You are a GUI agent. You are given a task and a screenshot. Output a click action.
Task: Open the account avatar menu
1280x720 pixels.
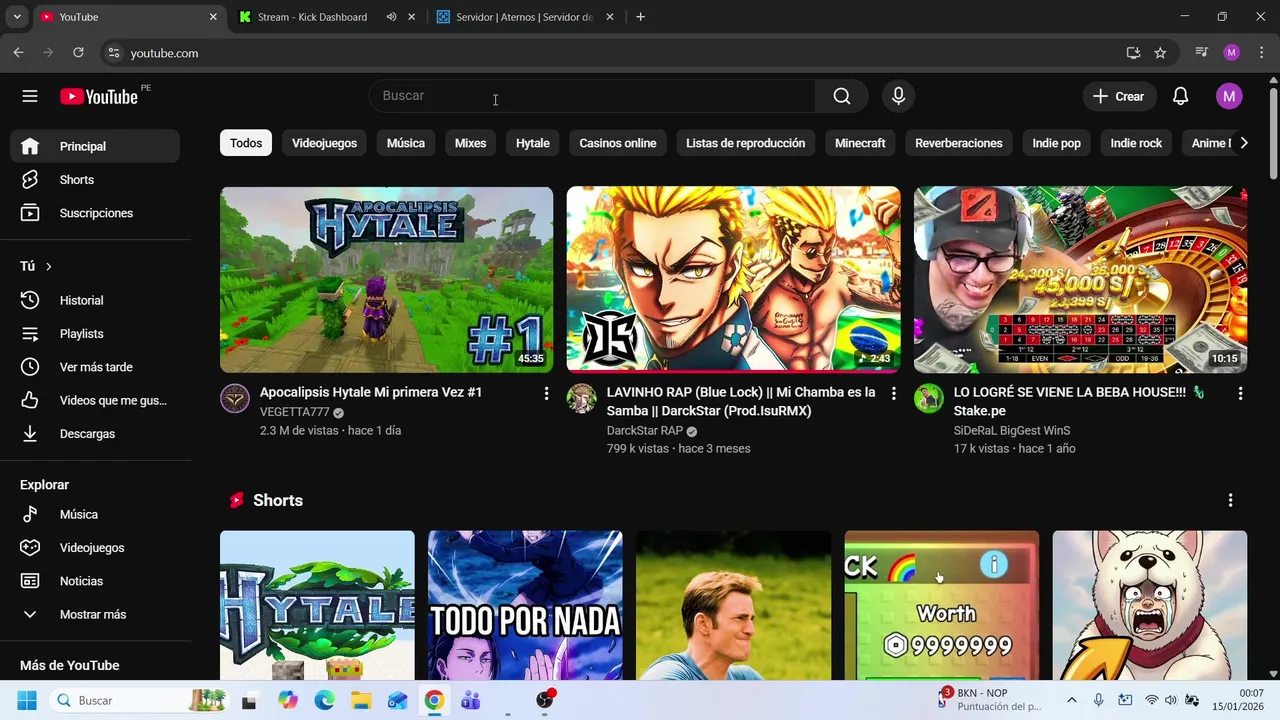1229,96
